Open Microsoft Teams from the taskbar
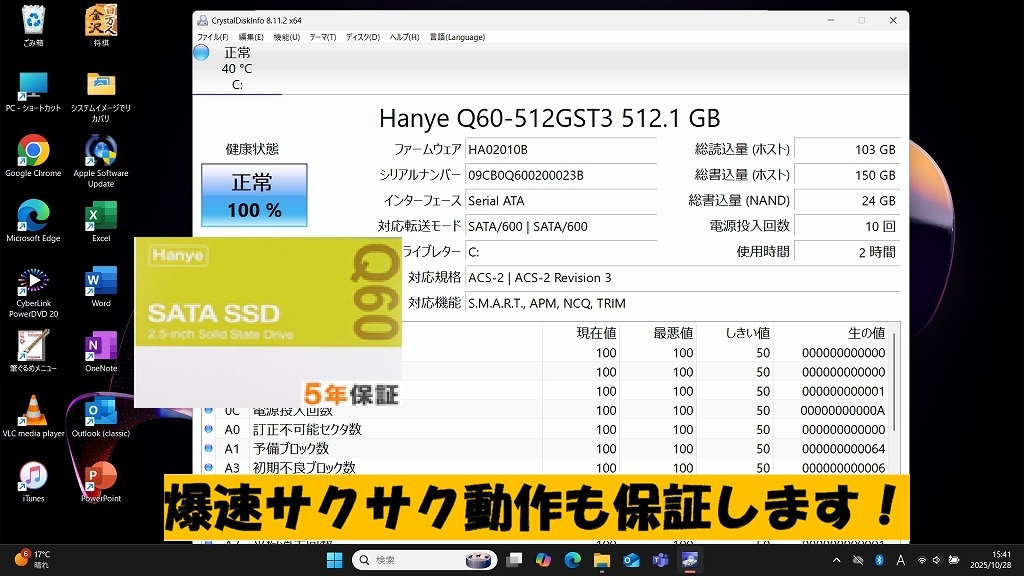1024x576 pixels. pos(660,560)
